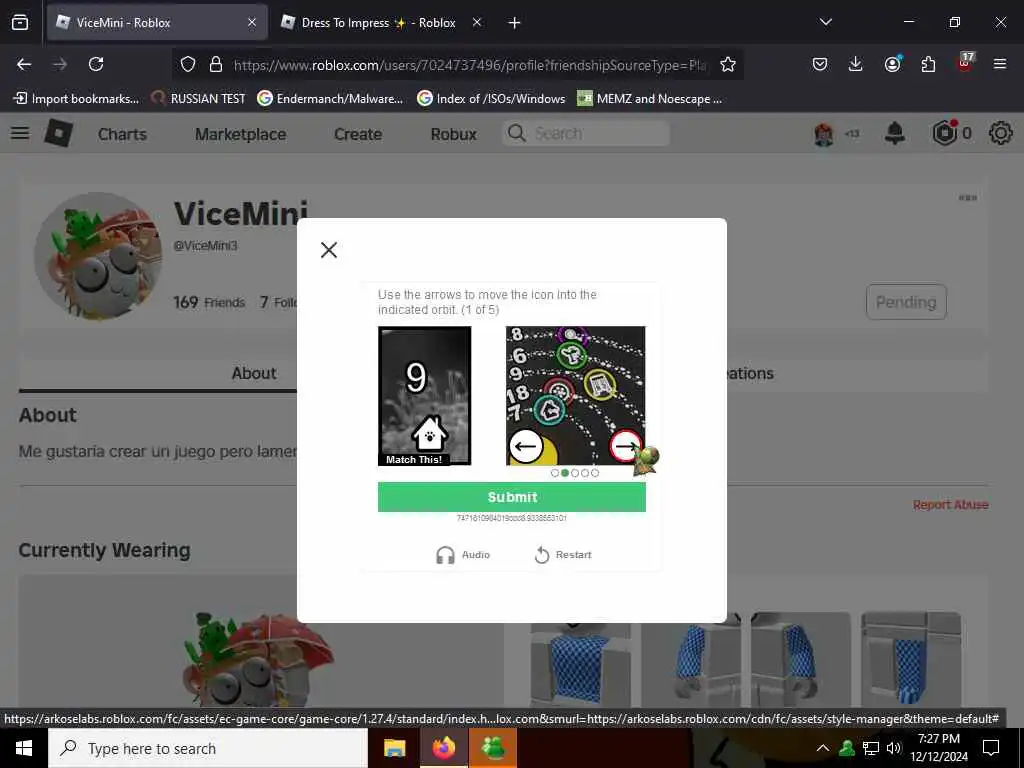Open Windows action center notifications
The width and height of the screenshot is (1024, 768).
pyautogui.click(x=991, y=748)
